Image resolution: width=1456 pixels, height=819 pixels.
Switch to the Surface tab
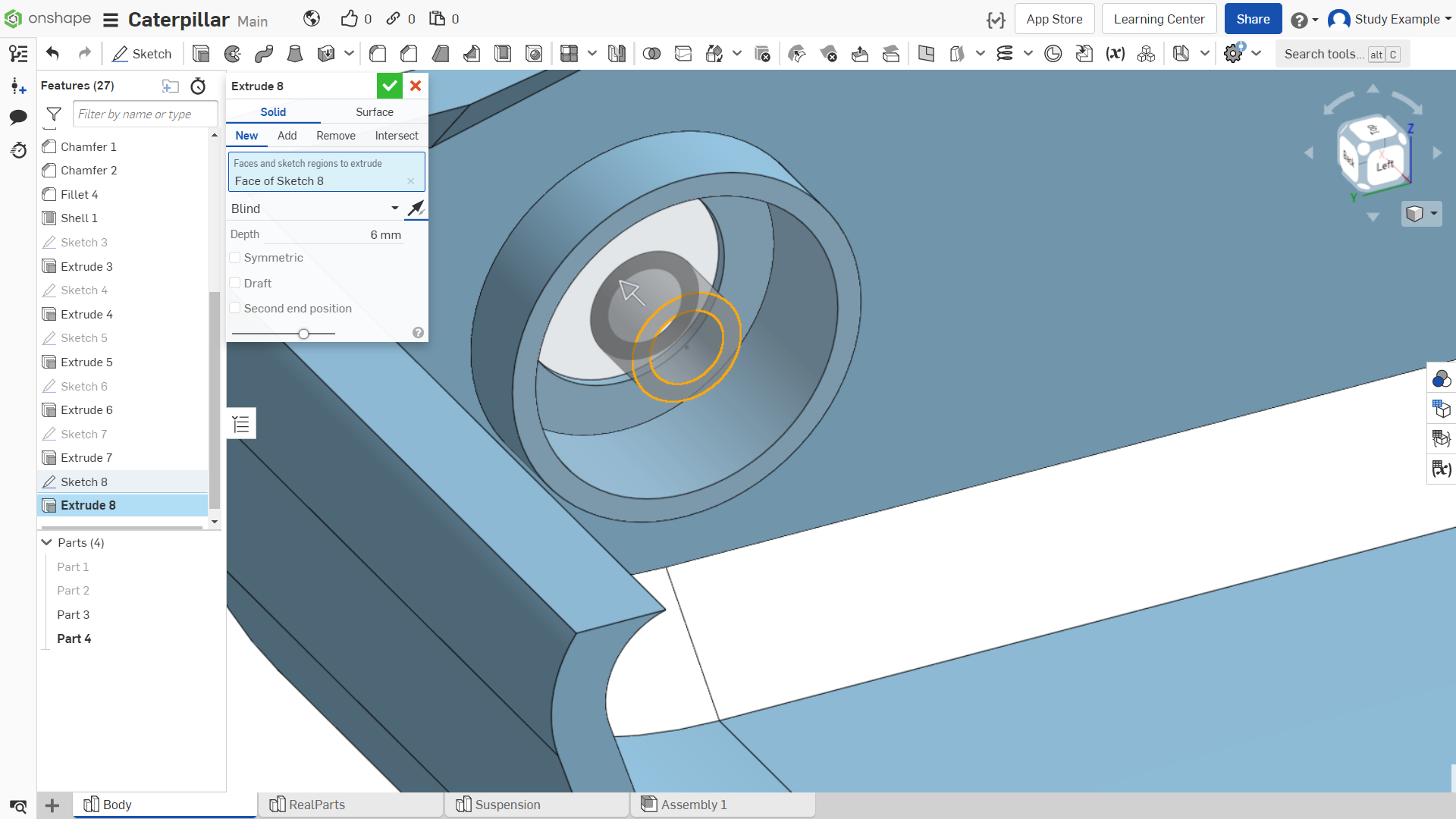(375, 111)
